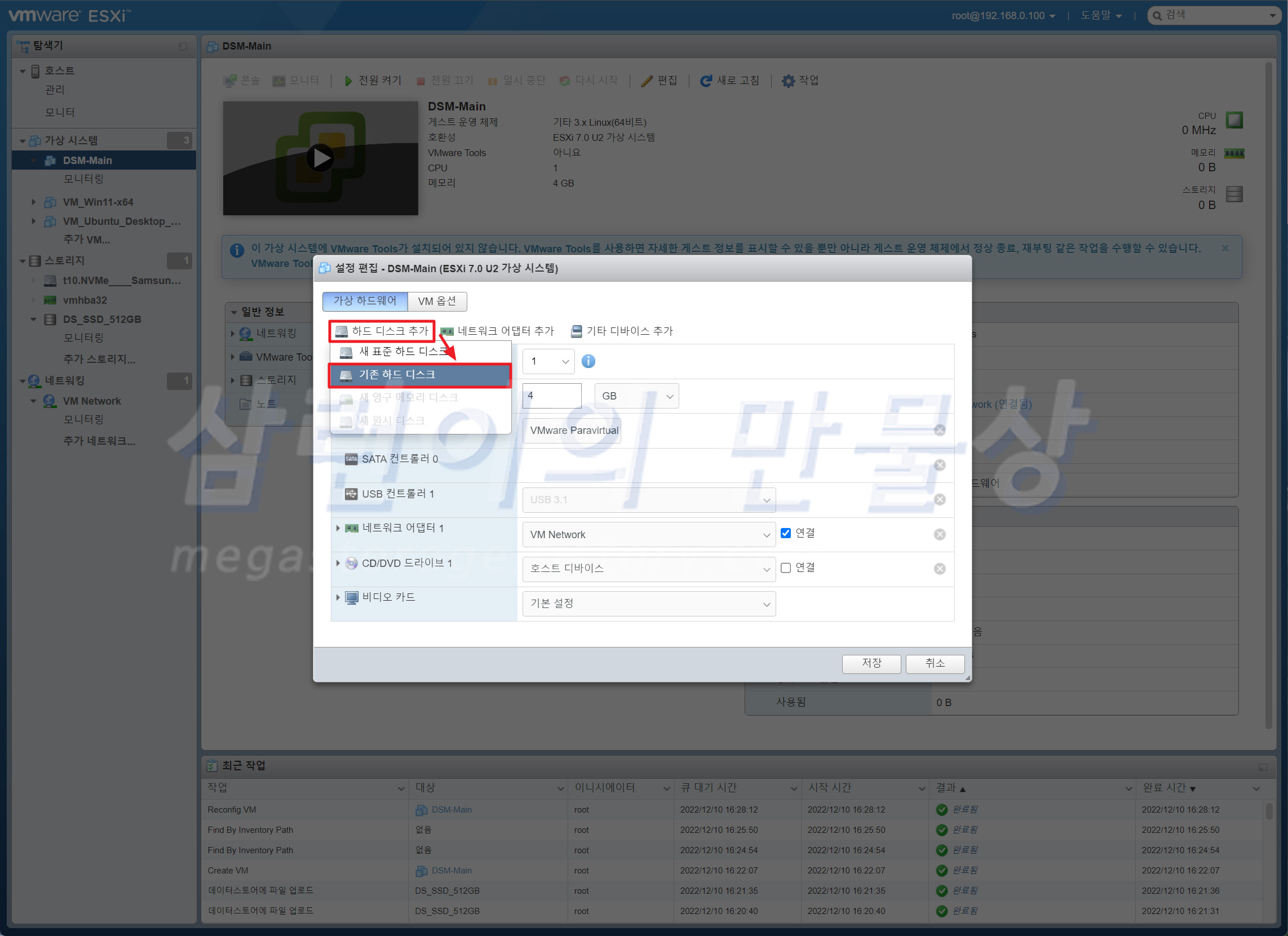This screenshot has width=1288, height=936.
Task: Click the refresh (새로 고침) toolbar icon
Action: pyautogui.click(x=706, y=81)
